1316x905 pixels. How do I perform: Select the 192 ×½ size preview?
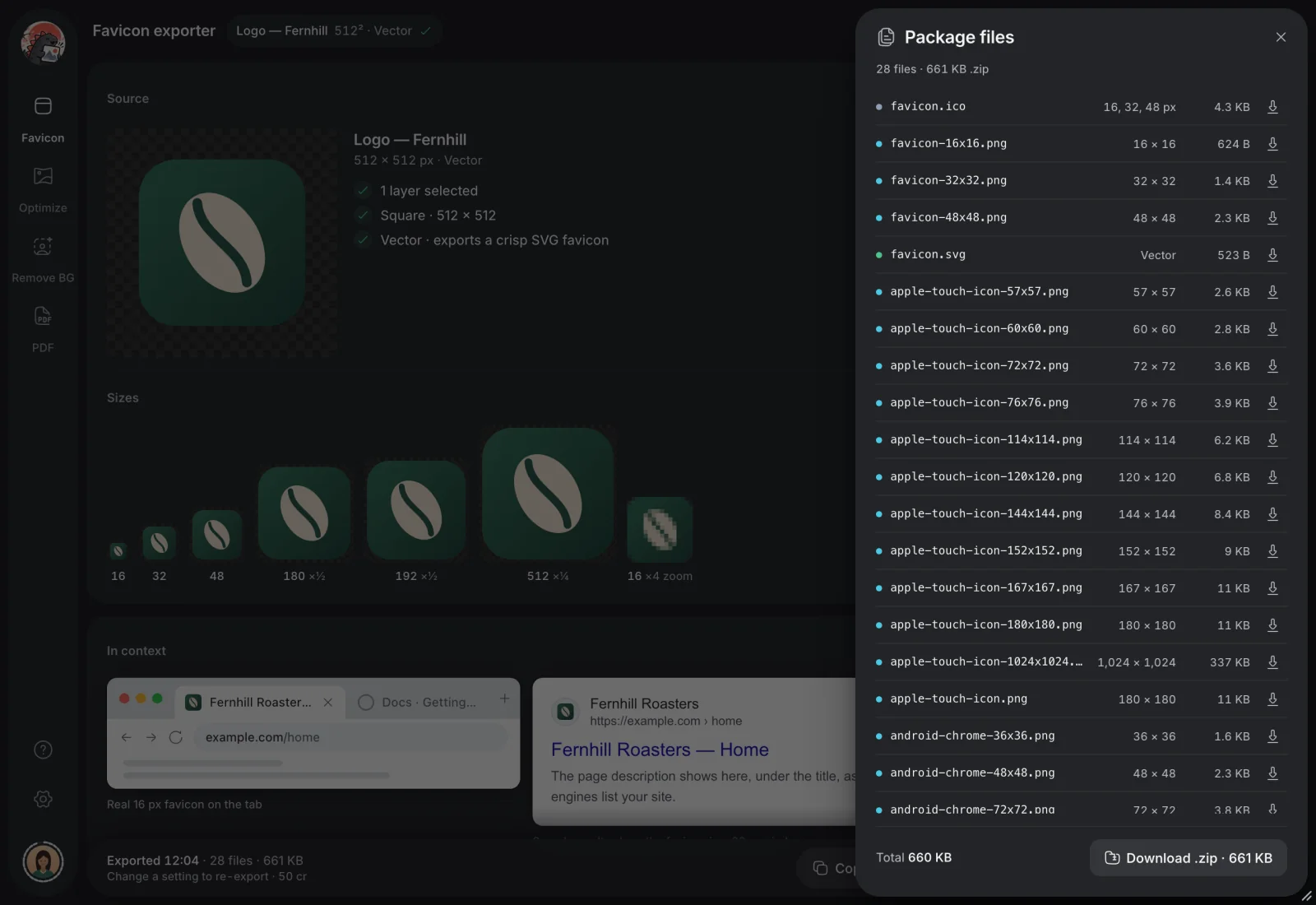pyautogui.click(x=416, y=510)
